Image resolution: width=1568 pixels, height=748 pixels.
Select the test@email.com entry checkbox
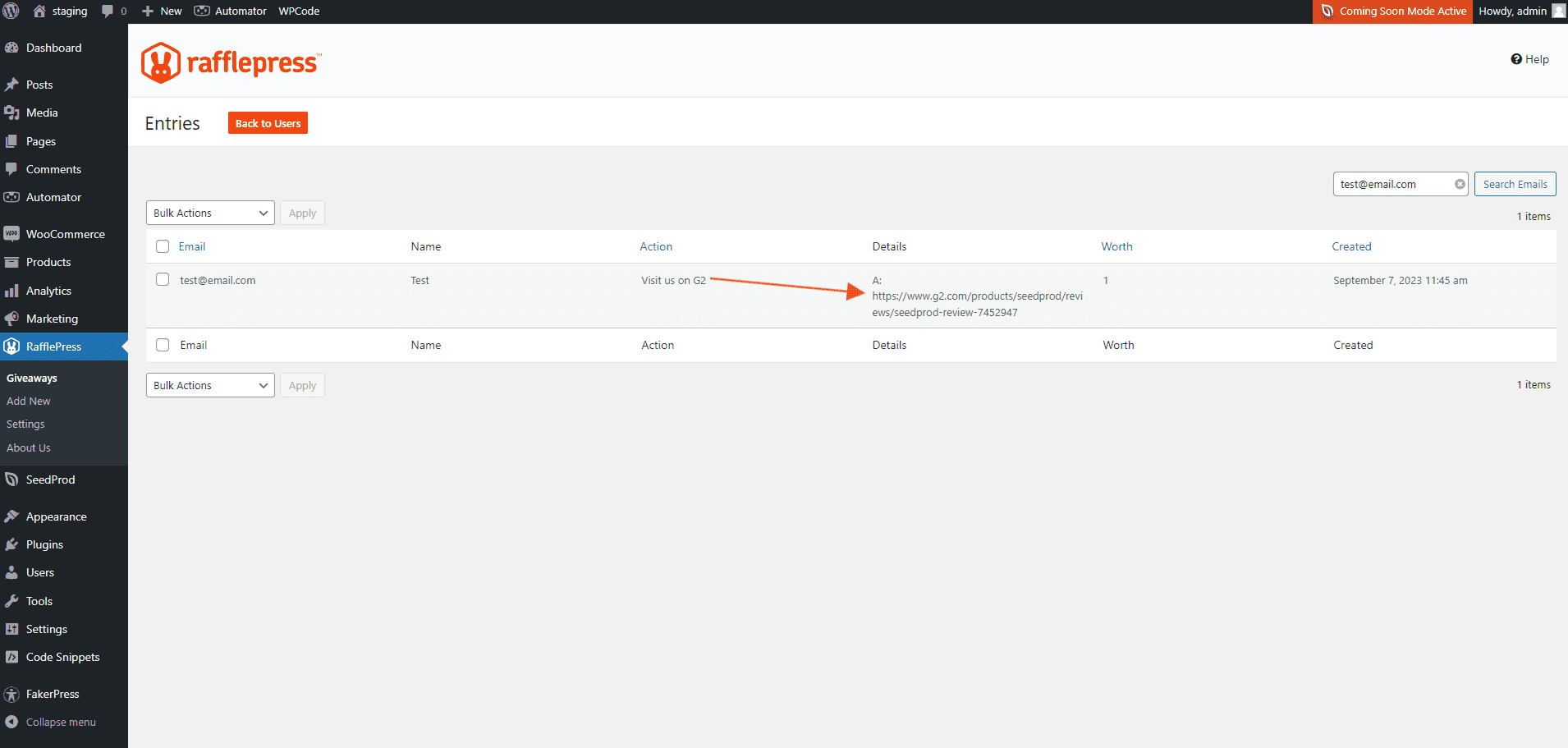pyautogui.click(x=163, y=279)
